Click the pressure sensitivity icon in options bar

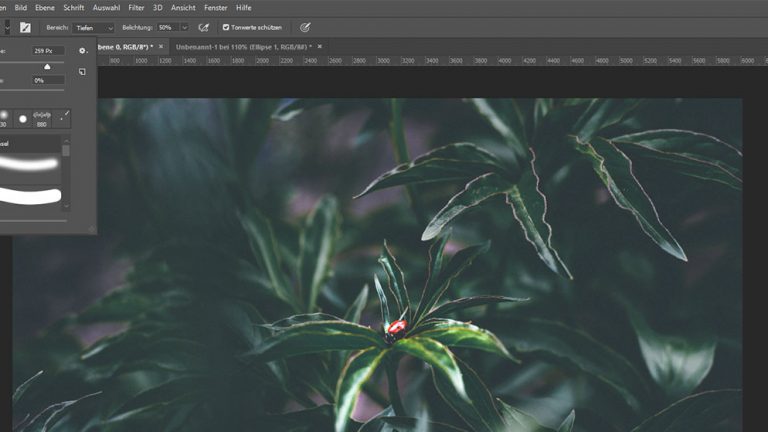coord(305,27)
